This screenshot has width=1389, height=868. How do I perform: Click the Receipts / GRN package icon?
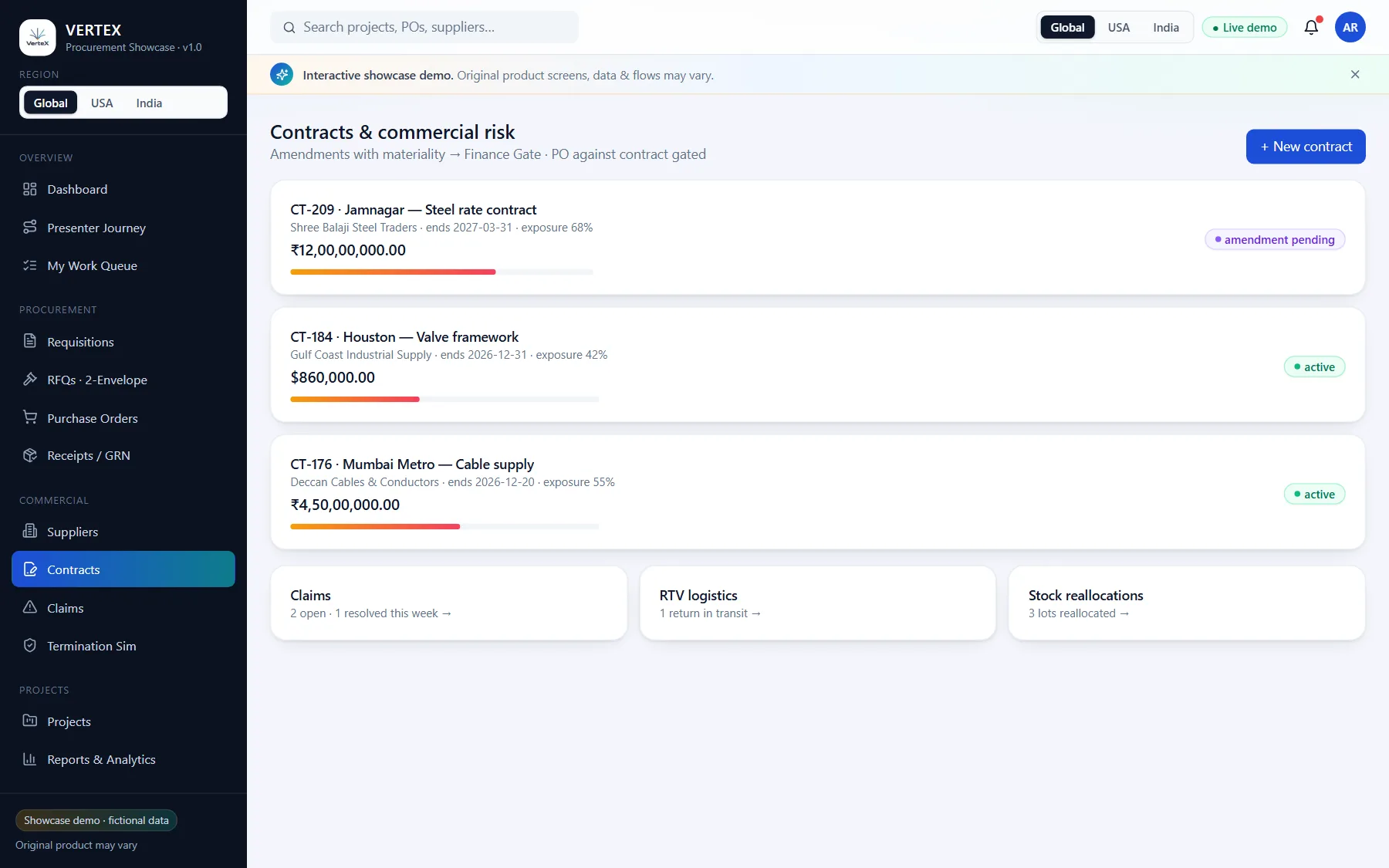pyautogui.click(x=30, y=455)
